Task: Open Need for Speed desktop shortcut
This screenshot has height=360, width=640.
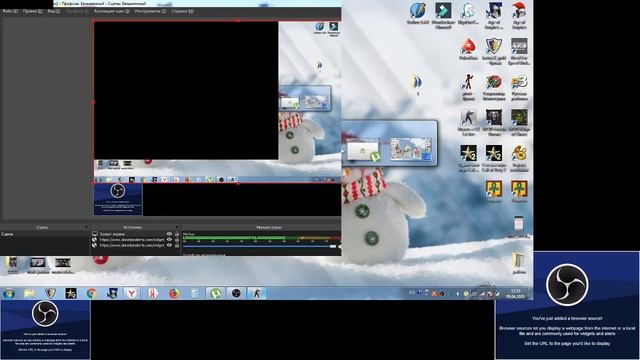Action: point(519,51)
